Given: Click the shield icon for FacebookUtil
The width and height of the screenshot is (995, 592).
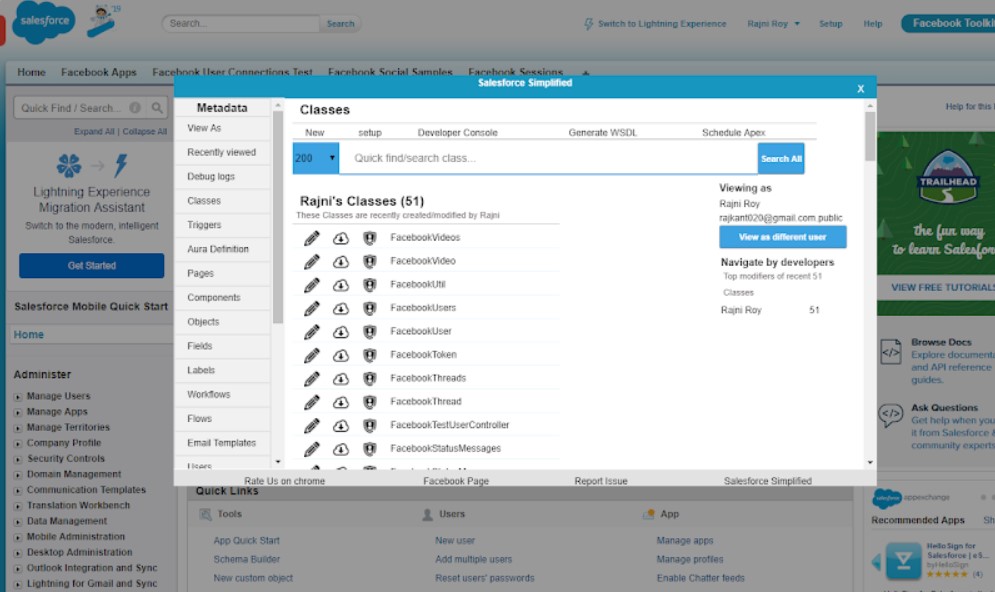Looking at the screenshot, I should click(369, 285).
